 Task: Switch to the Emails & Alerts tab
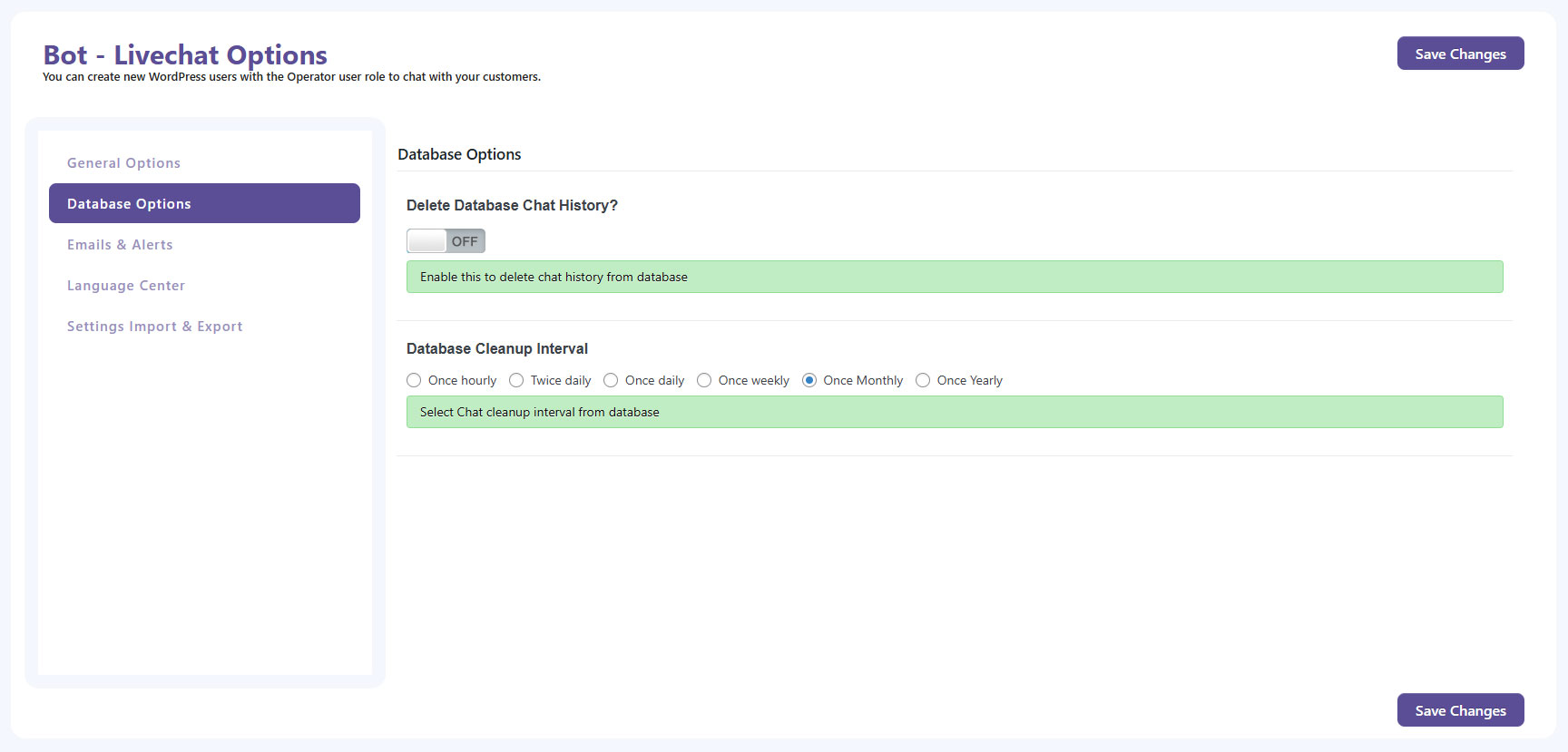[120, 245]
